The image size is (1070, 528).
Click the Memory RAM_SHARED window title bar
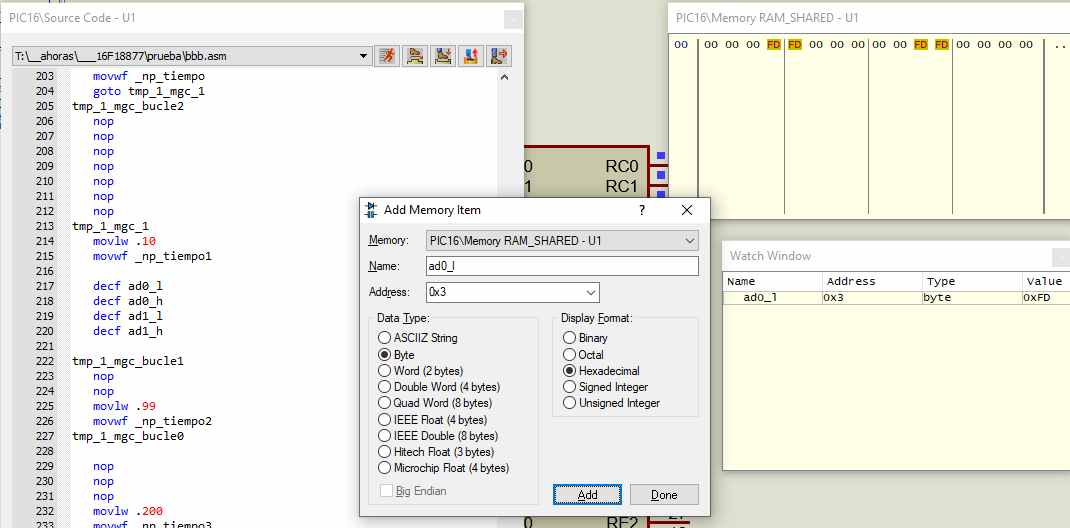tap(869, 18)
